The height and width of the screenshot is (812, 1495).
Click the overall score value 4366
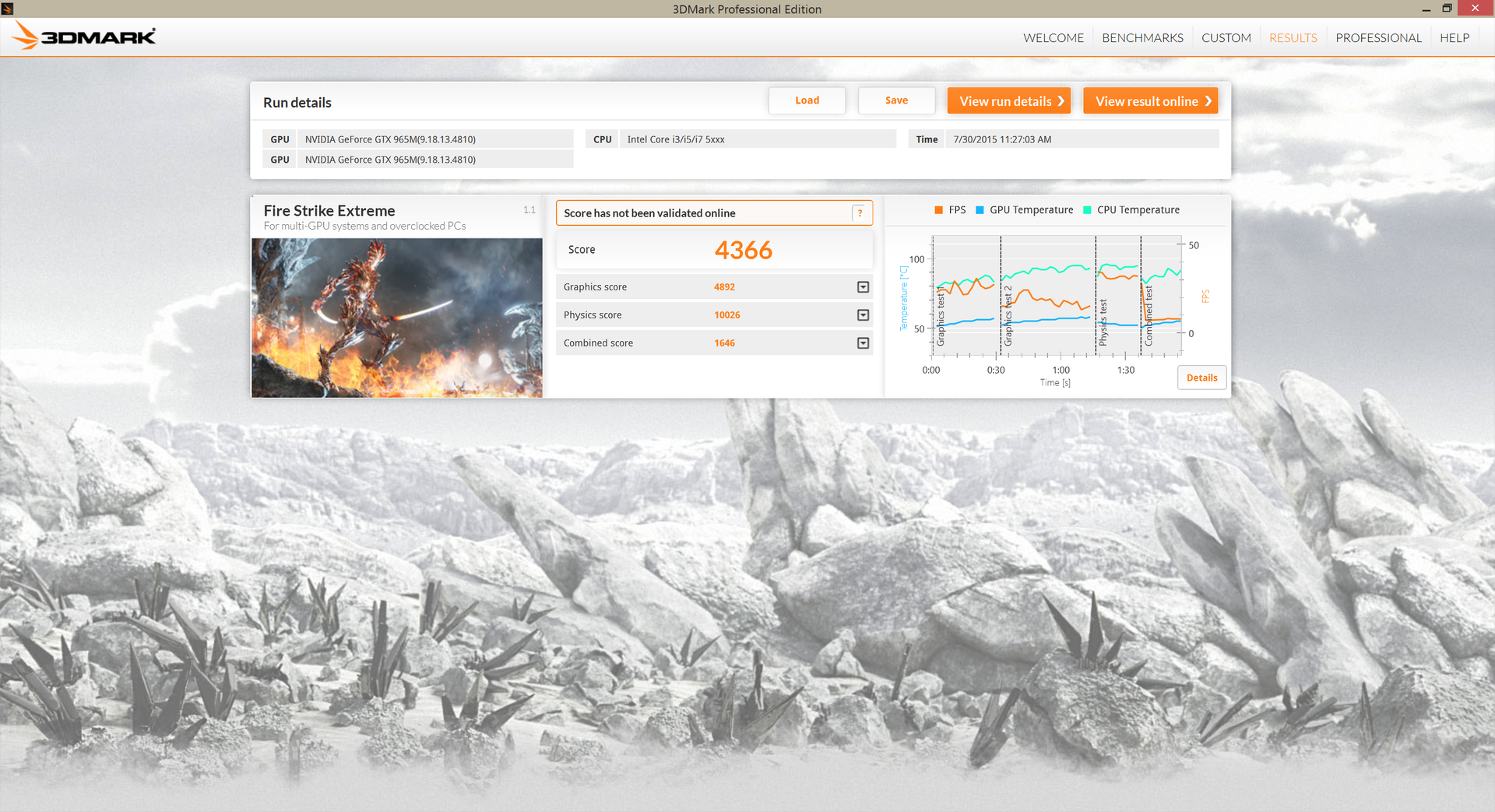click(744, 250)
